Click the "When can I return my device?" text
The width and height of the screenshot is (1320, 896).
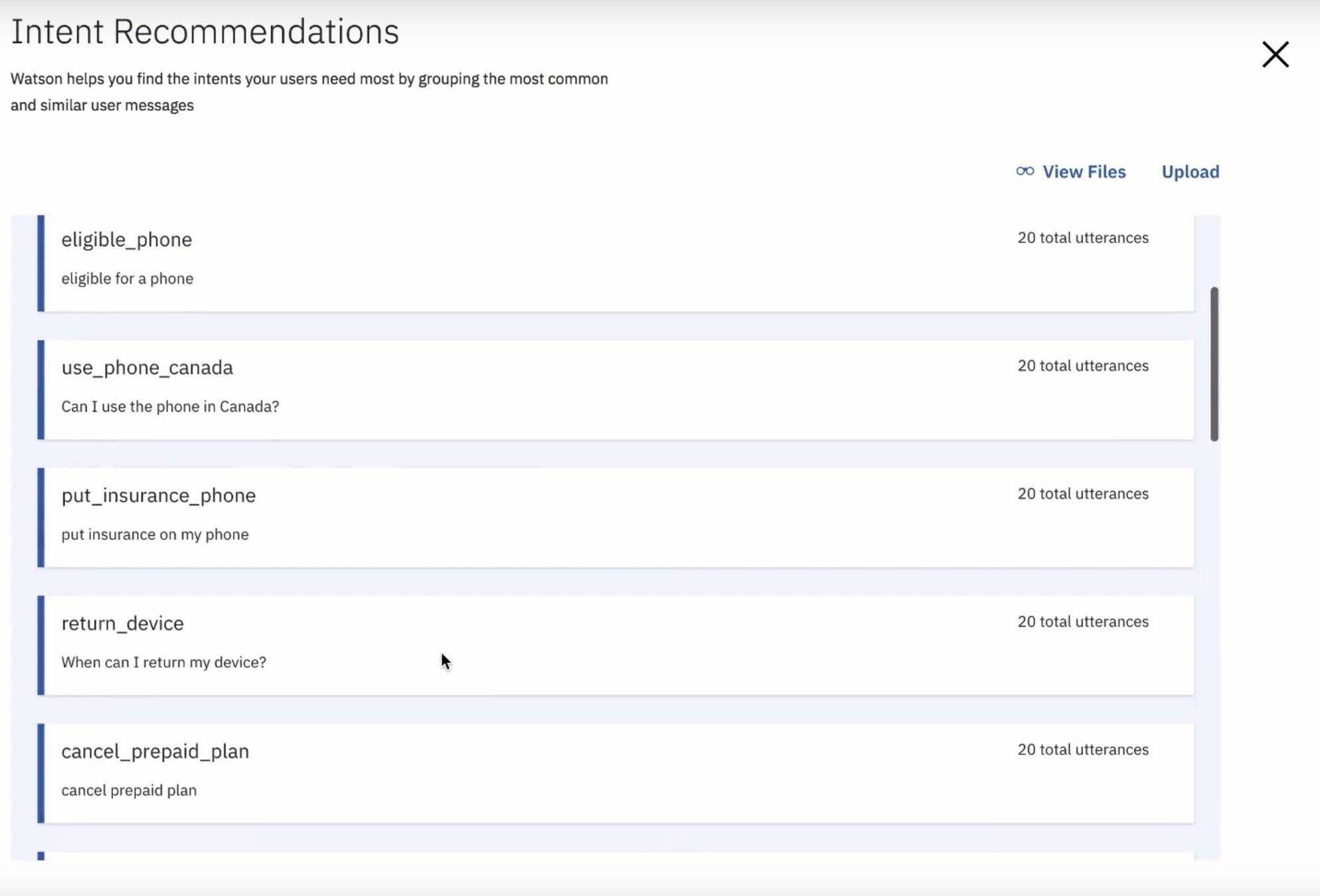[163, 662]
